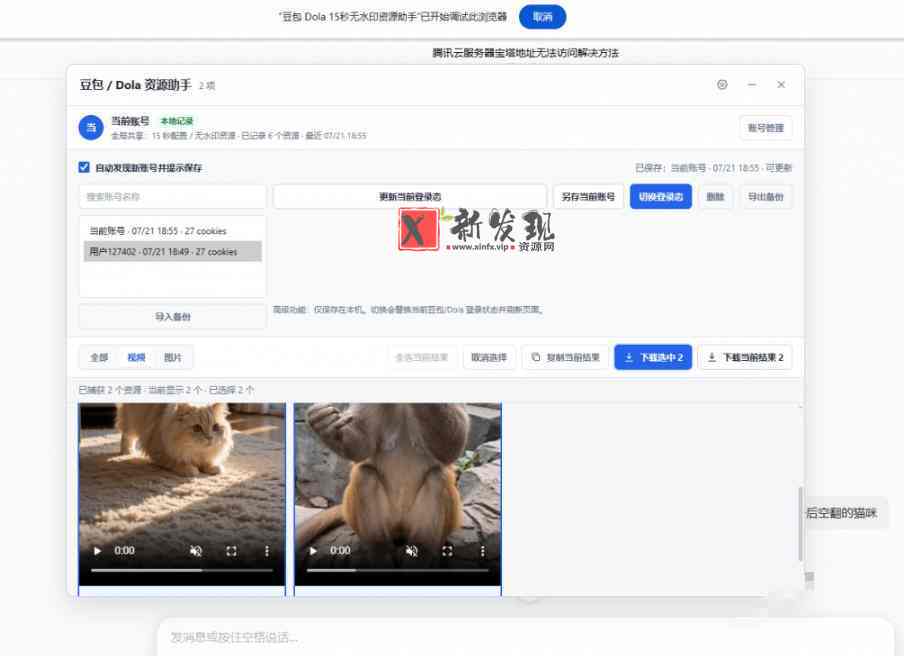Uncheck 自动发现新账号并提示保存 checkbox
The image size is (904, 656).
(84, 167)
